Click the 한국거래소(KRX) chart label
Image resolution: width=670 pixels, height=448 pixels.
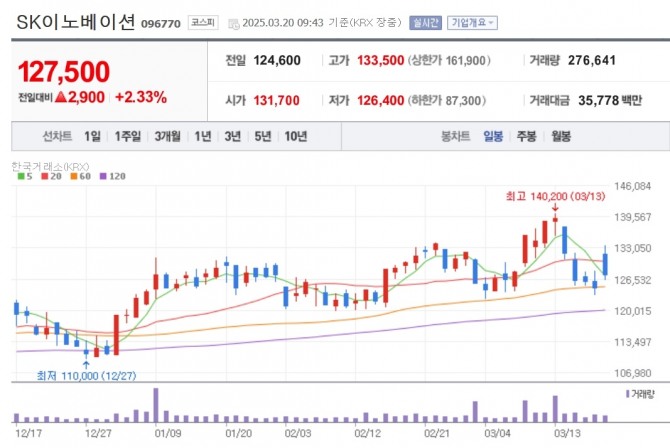click(x=50, y=166)
